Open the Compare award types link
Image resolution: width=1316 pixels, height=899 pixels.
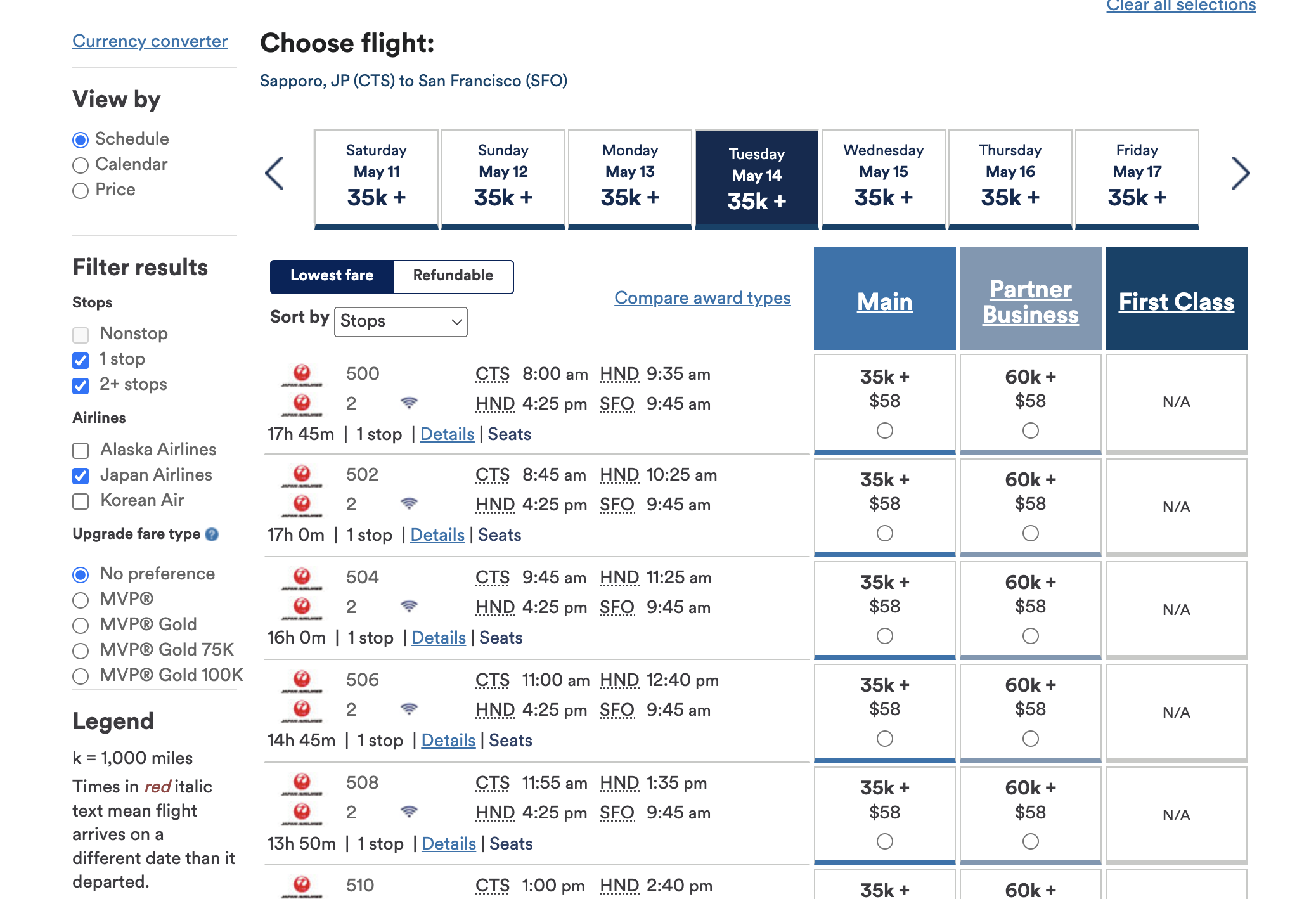tap(702, 297)
